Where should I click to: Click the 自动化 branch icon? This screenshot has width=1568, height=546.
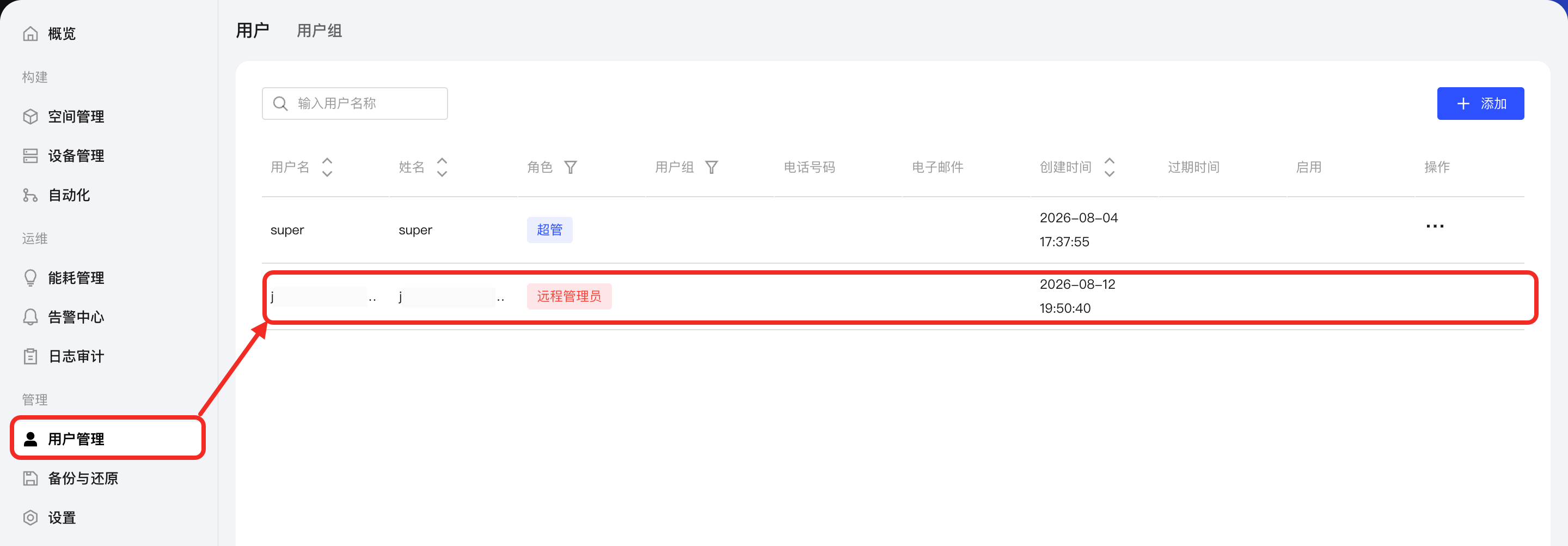pyautogui.click(x=30, y=195)
